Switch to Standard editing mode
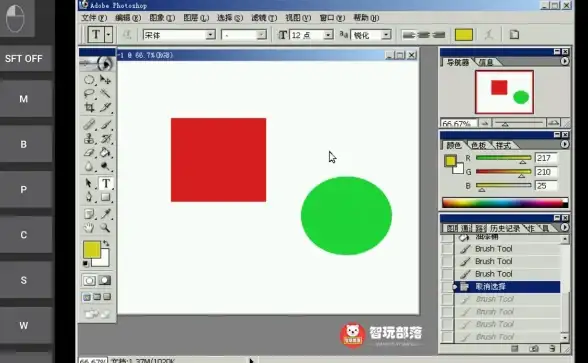This screenshot has height=363, width=588. pyautogui.click(x=89, y=280)
